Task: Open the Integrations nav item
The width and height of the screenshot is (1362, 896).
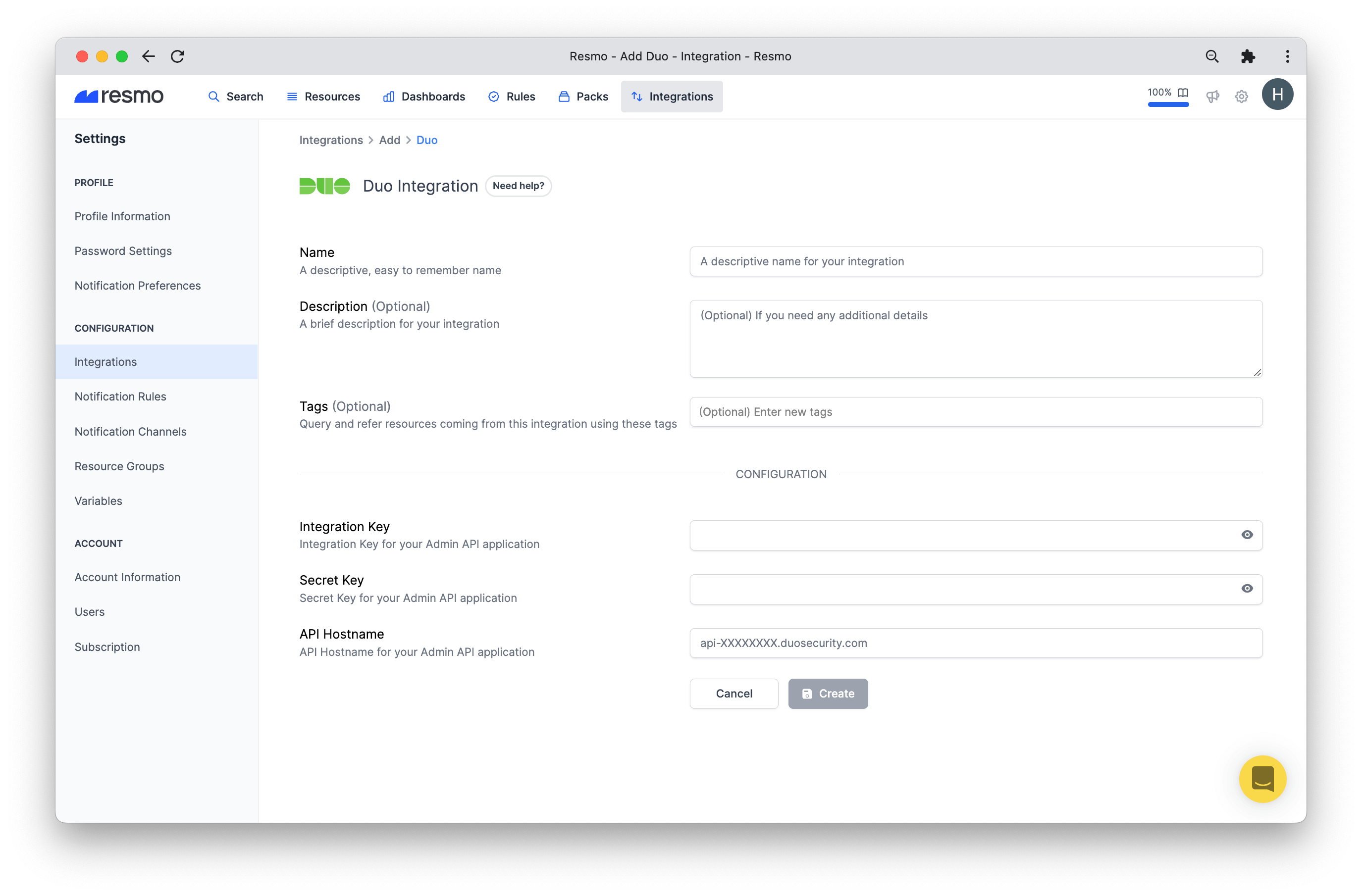Action: tap(672, 96)
